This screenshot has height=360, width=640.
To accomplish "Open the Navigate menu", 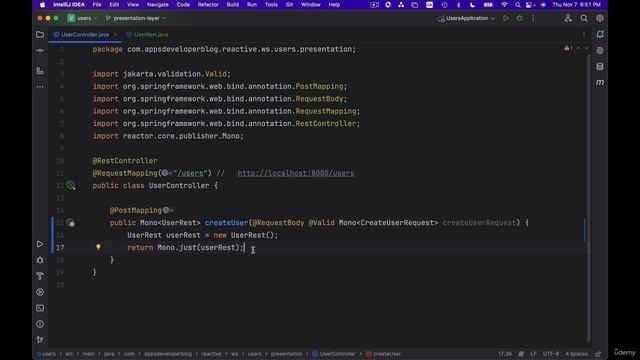I will tap(158, 4).
